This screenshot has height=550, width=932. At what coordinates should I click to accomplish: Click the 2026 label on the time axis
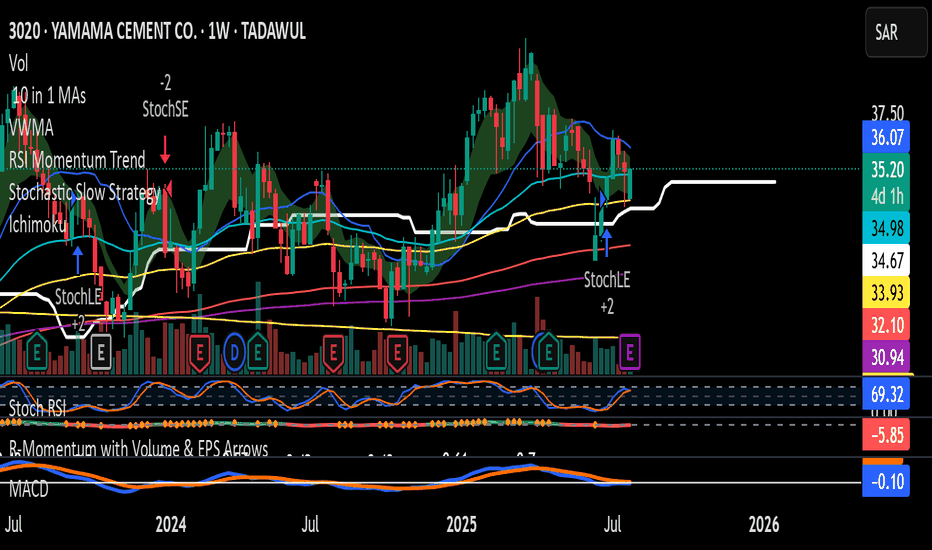click(x=763, y=524)
